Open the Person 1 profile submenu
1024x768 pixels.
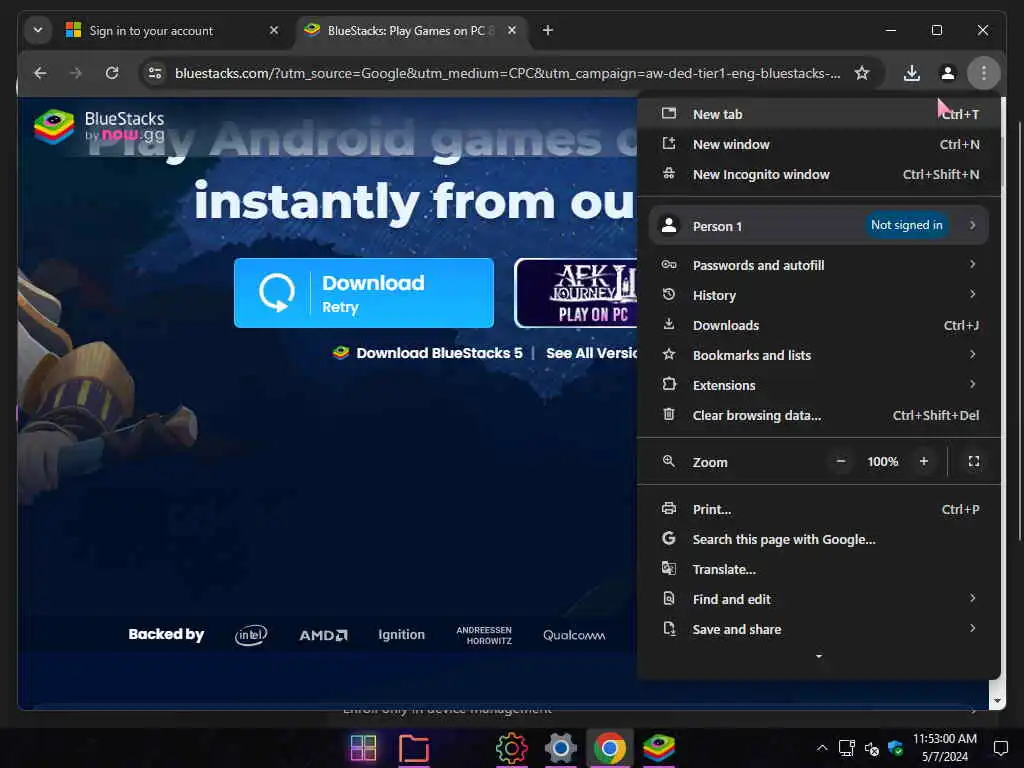pos(819,225)
